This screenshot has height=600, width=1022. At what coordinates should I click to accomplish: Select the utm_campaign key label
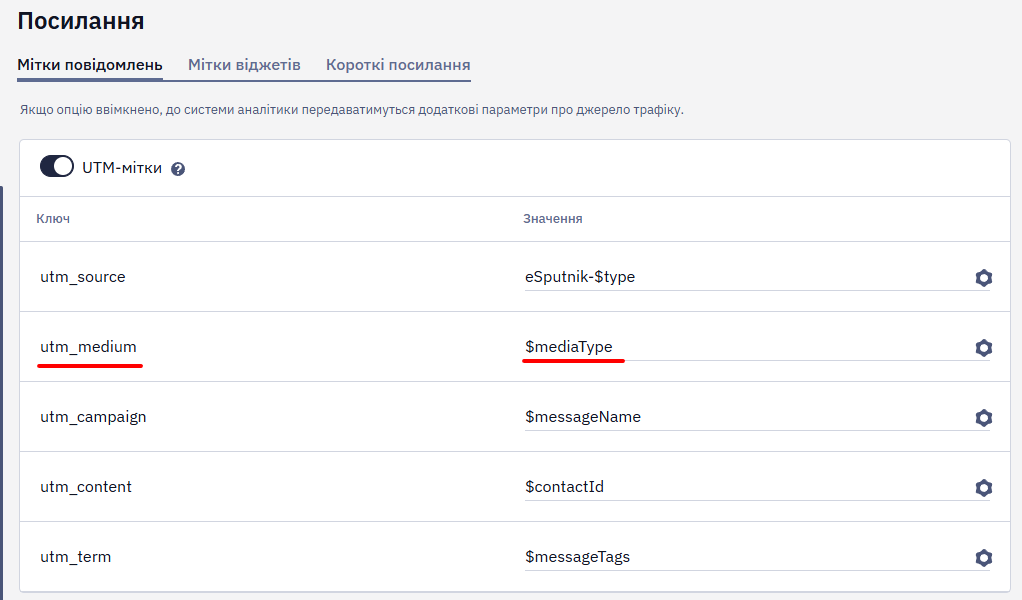pos(93,417)
